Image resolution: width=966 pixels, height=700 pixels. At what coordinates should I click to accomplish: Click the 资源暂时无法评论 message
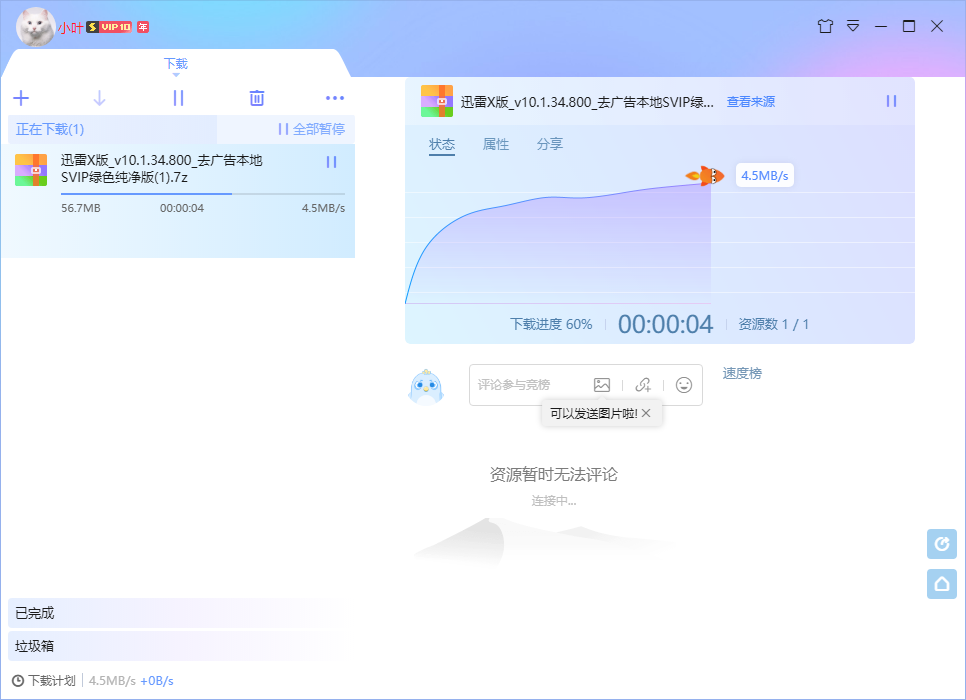553,474
